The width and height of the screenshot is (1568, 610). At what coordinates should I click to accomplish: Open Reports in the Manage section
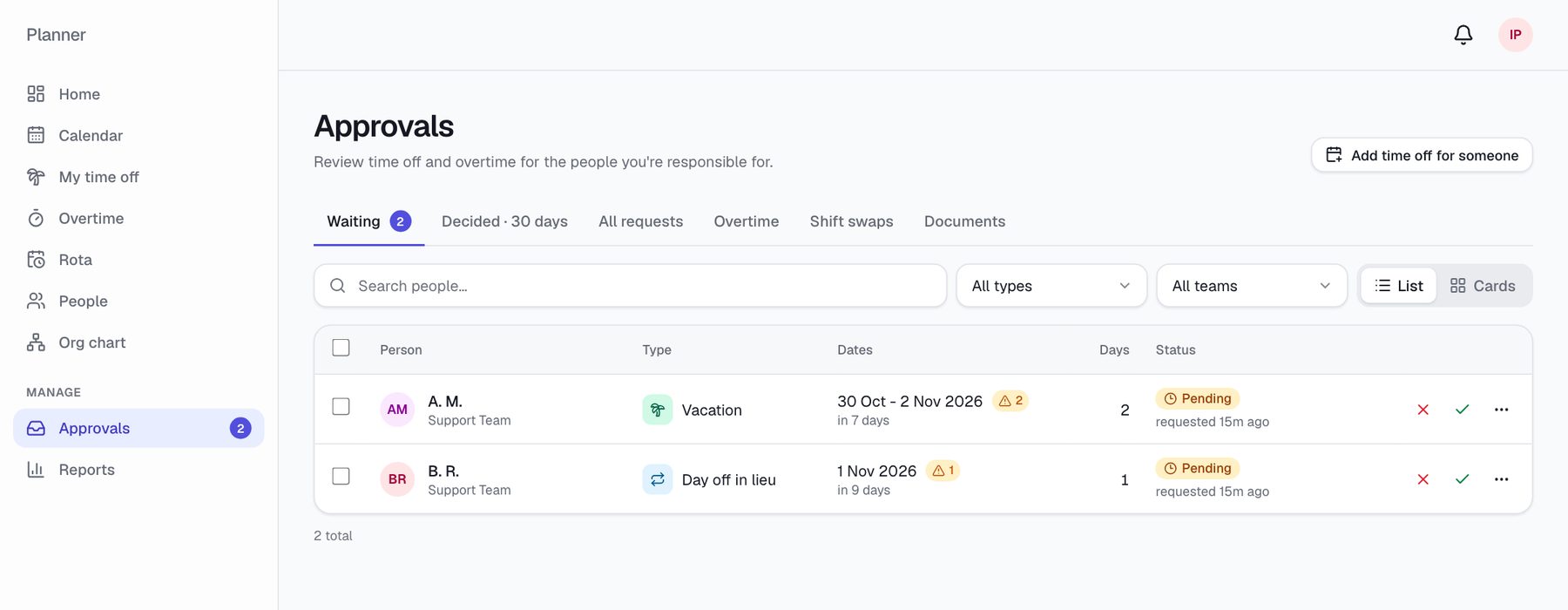(139, 470)
